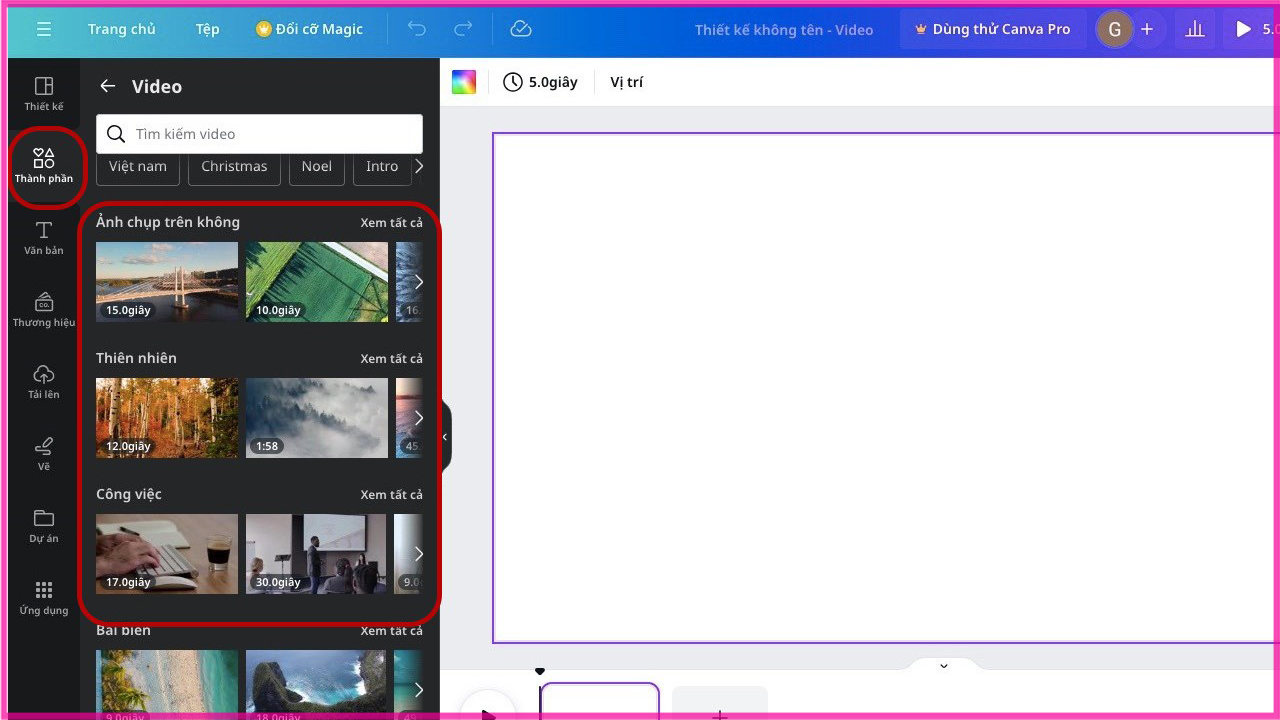See all Bãi biển videos
The image size is (1280, 720).
coord(391,630)
